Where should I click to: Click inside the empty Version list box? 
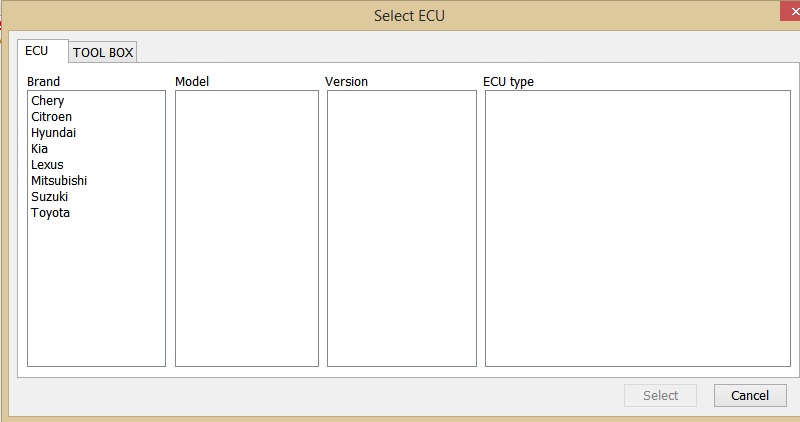point(401,228)
